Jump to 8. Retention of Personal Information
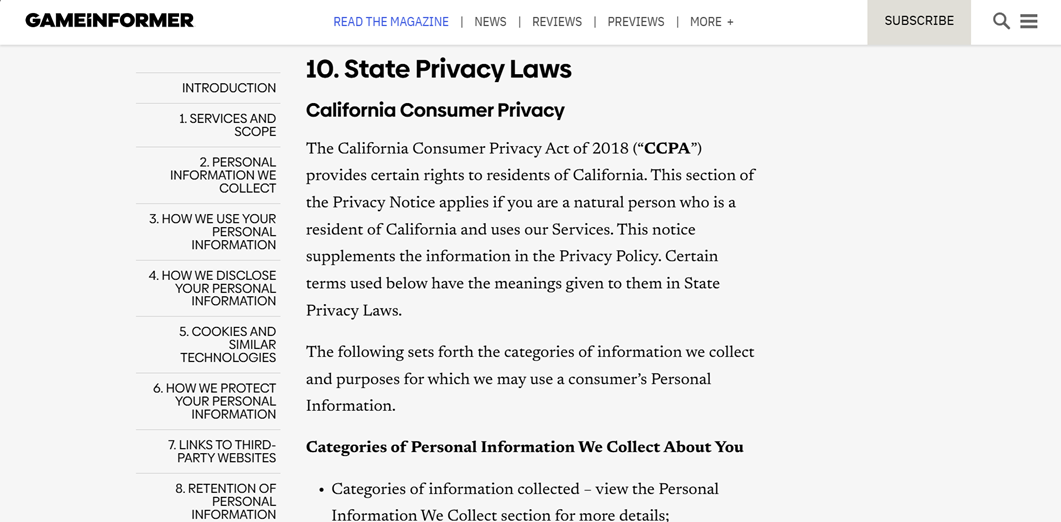Image resolution: width=1061 pixels, height=522 pixels. (225, 502)
